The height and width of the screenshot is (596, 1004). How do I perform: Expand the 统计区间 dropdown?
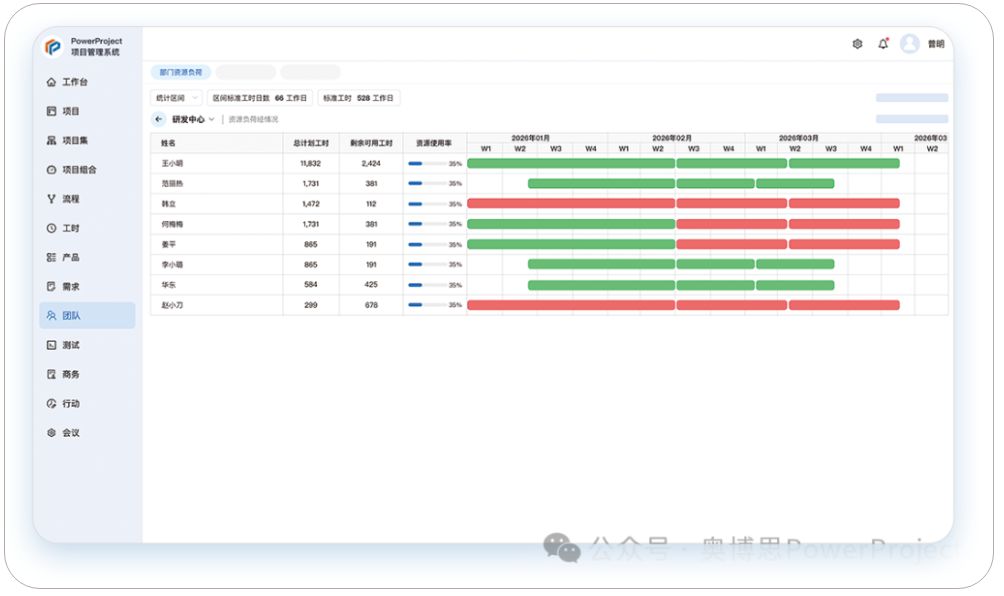coord(176,98)
